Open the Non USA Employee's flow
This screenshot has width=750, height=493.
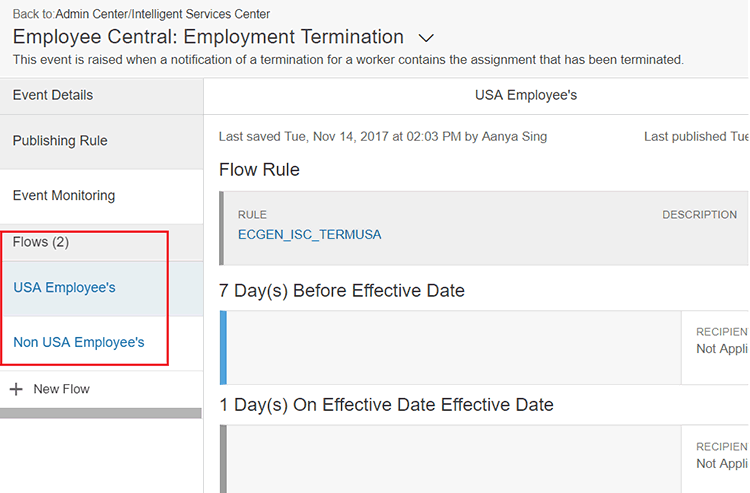[101, 343]
